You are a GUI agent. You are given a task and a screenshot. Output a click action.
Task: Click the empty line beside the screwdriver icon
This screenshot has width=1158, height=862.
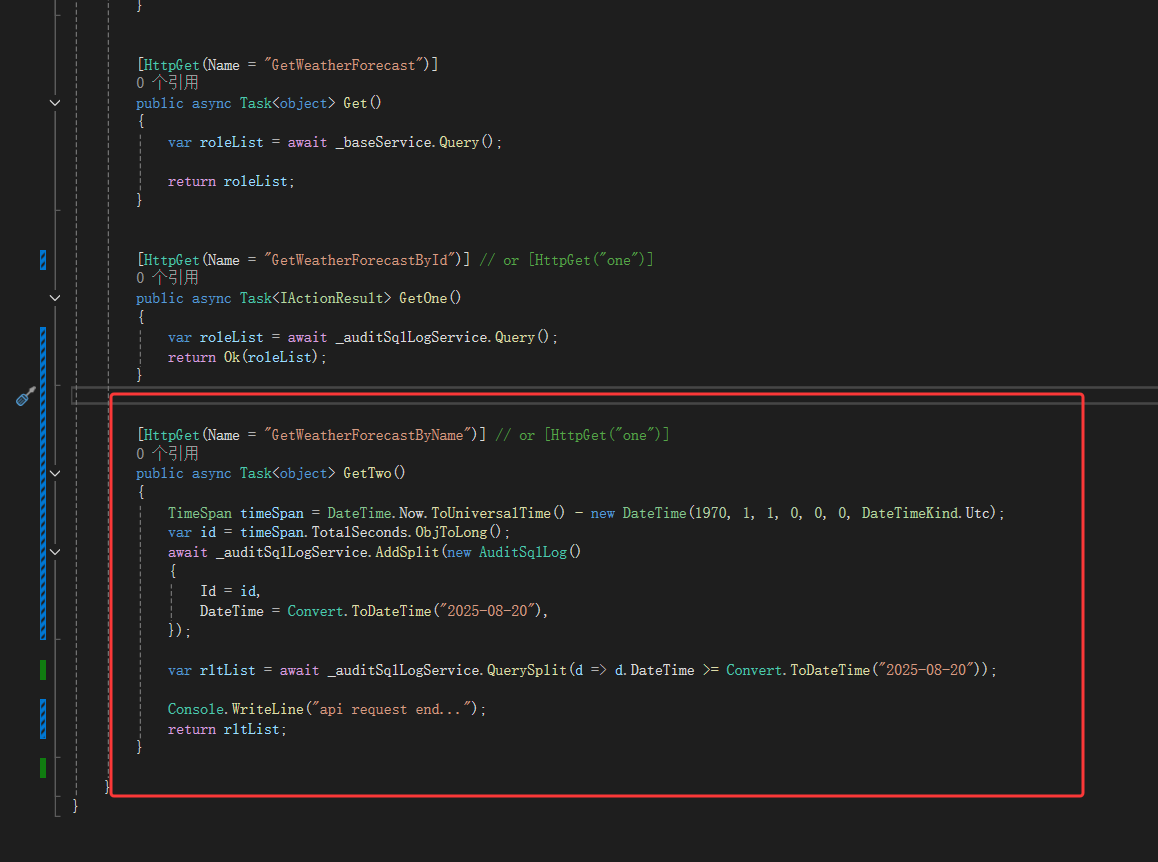614,396
